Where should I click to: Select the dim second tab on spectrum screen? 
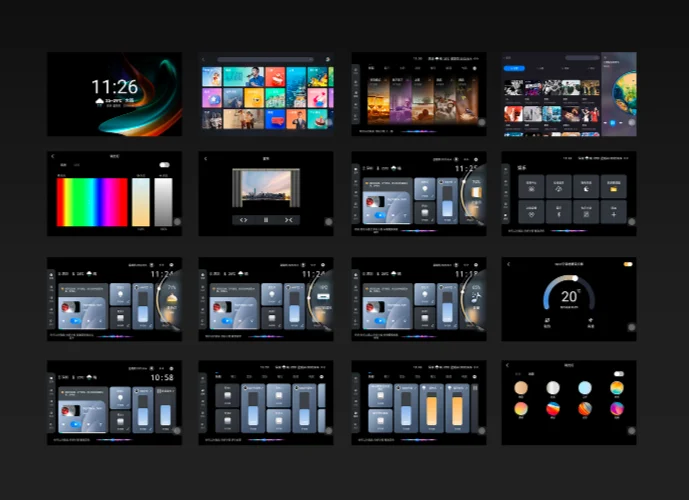point(76,165)
